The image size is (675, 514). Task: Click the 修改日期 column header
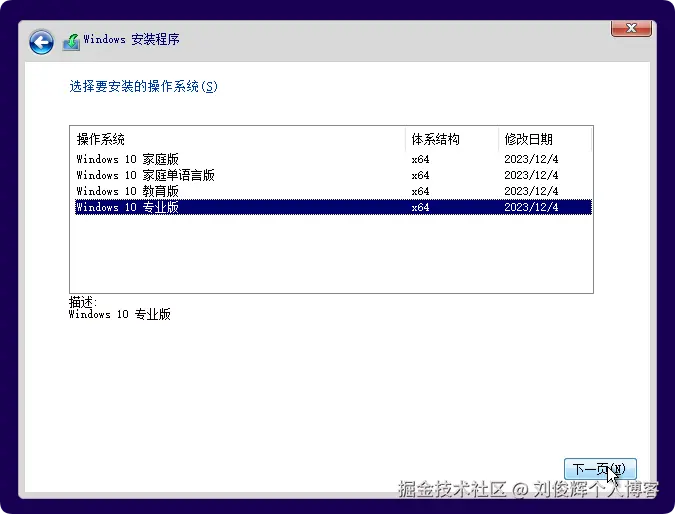click(545, 139)
